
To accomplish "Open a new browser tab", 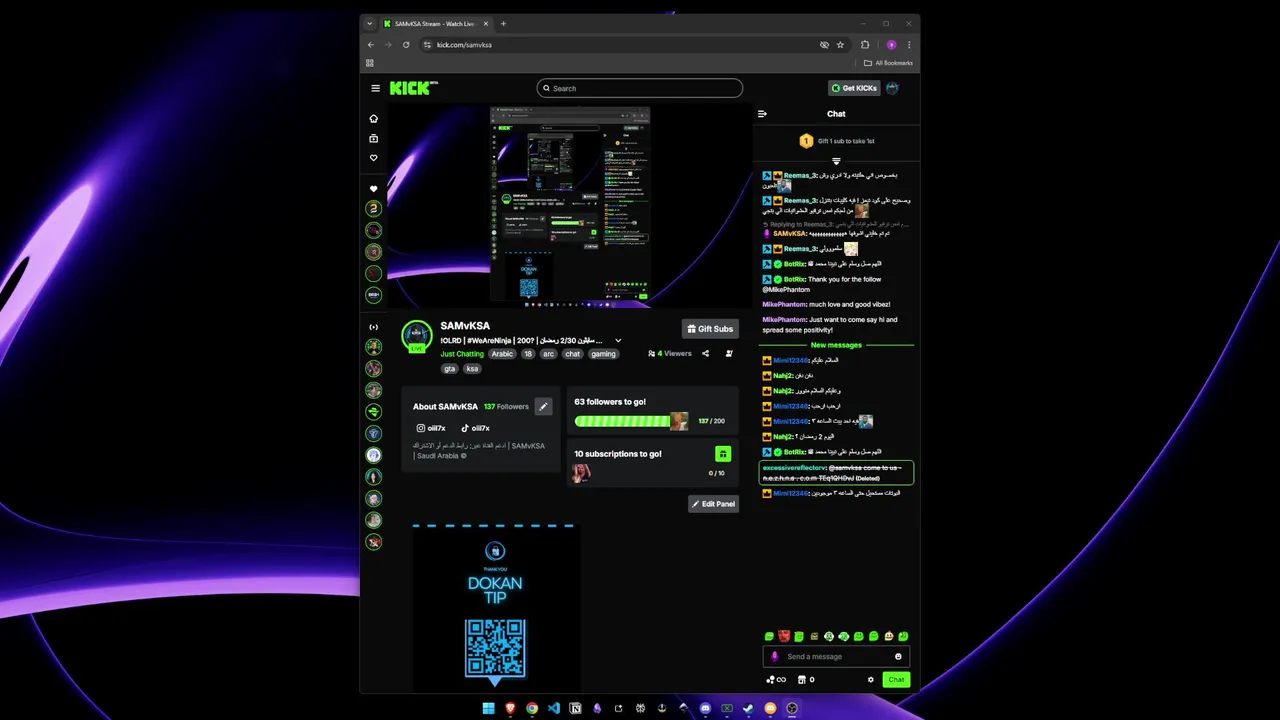I will click(x=503, y=24).
